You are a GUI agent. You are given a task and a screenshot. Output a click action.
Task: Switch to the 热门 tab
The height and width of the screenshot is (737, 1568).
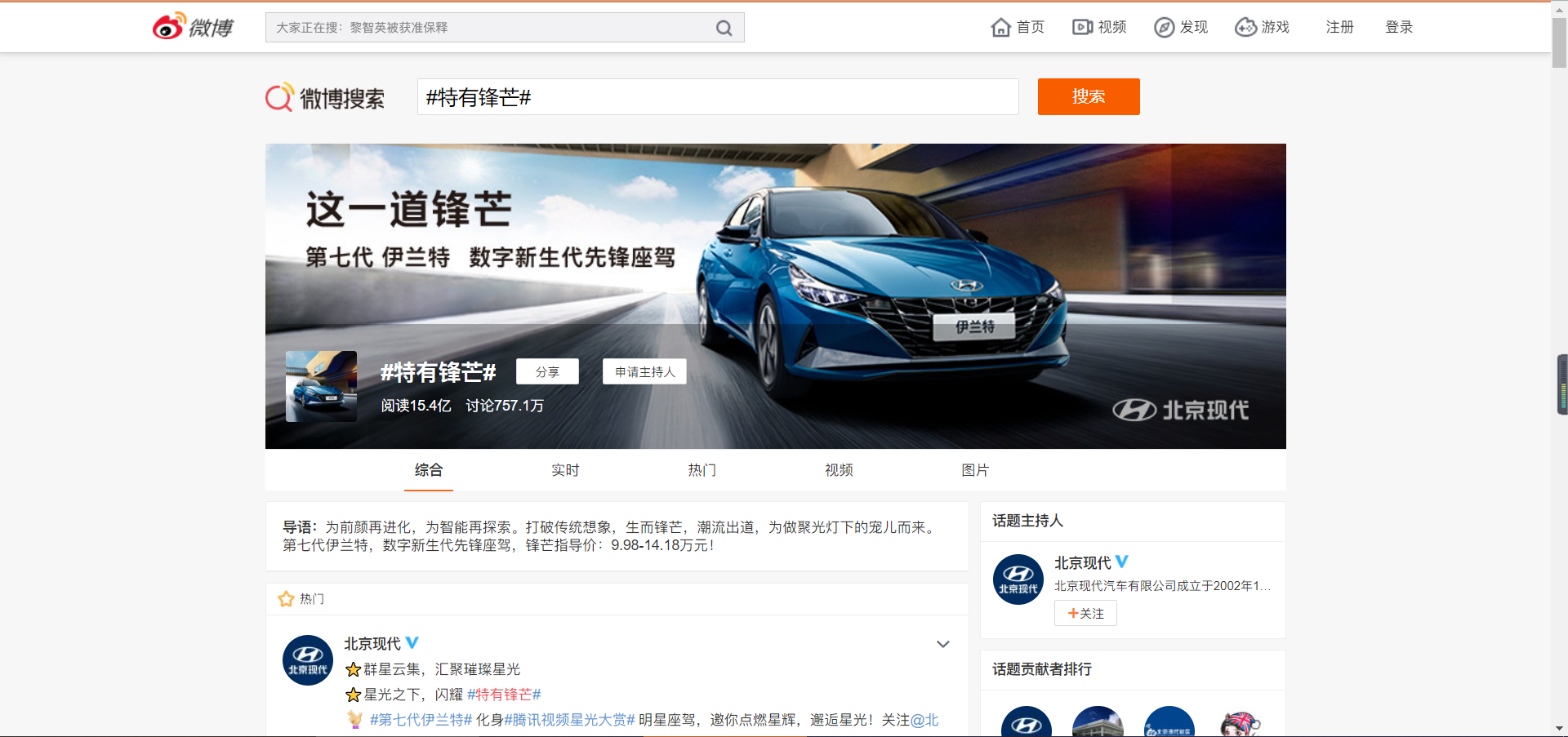702,470
